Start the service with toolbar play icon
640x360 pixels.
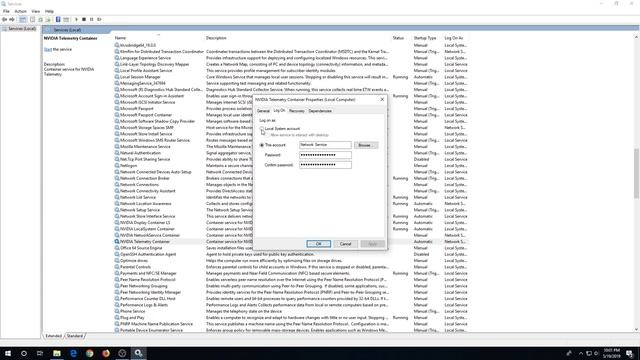[76, 20]
